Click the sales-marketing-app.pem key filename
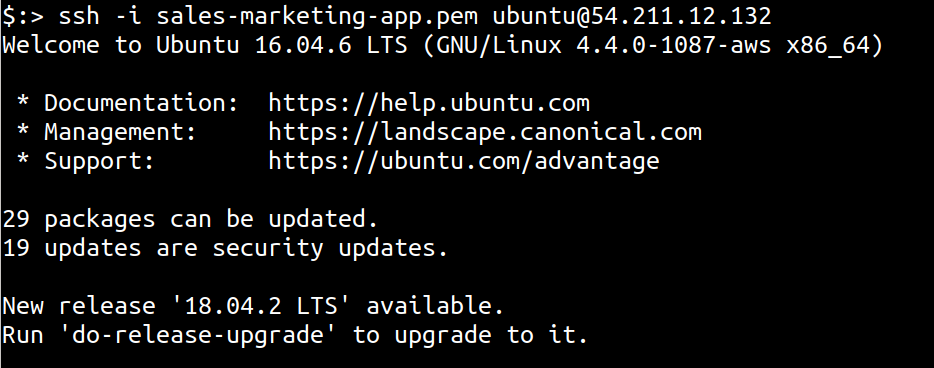 coord(317,16)
